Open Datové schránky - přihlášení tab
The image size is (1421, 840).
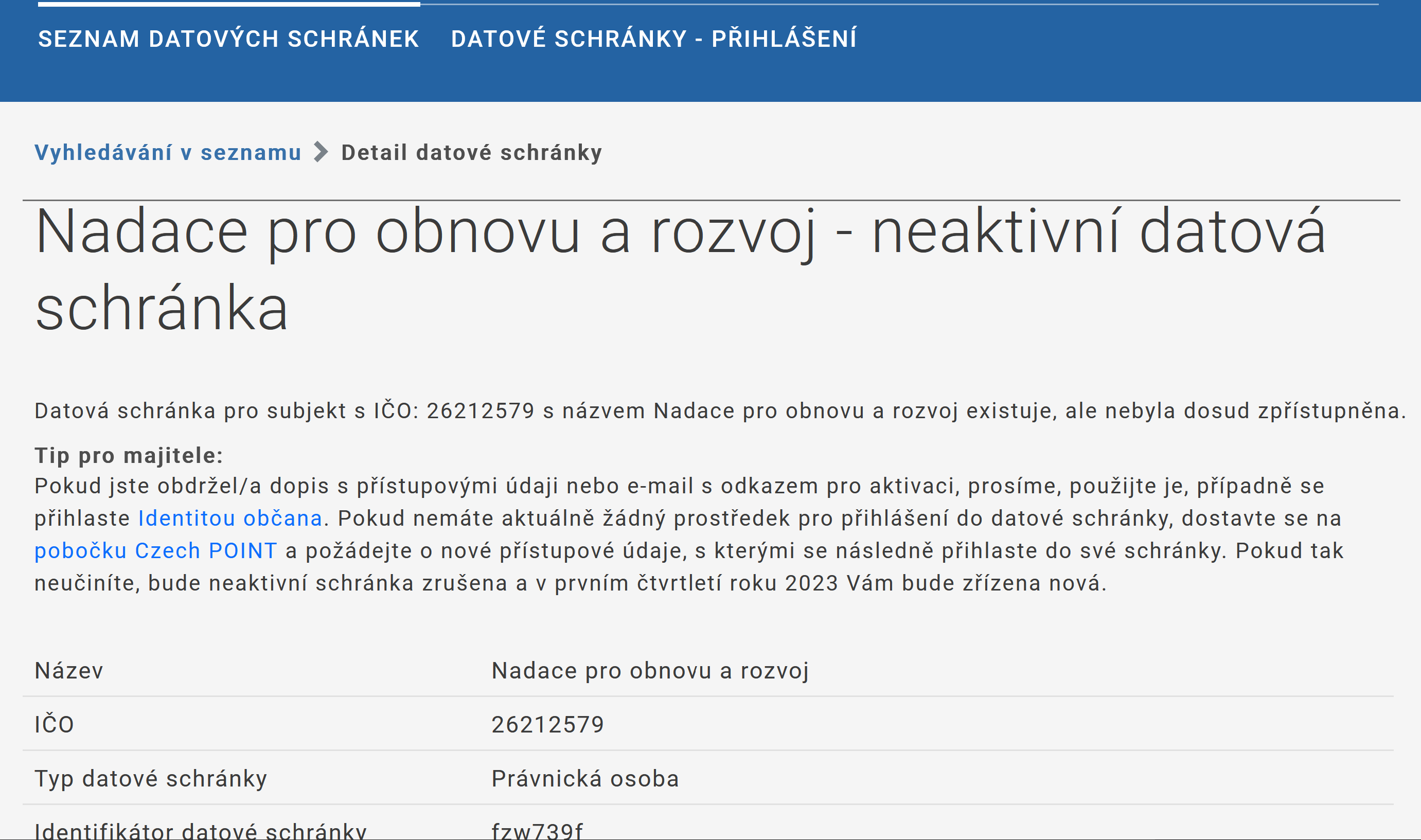click(x=654, y=39)
